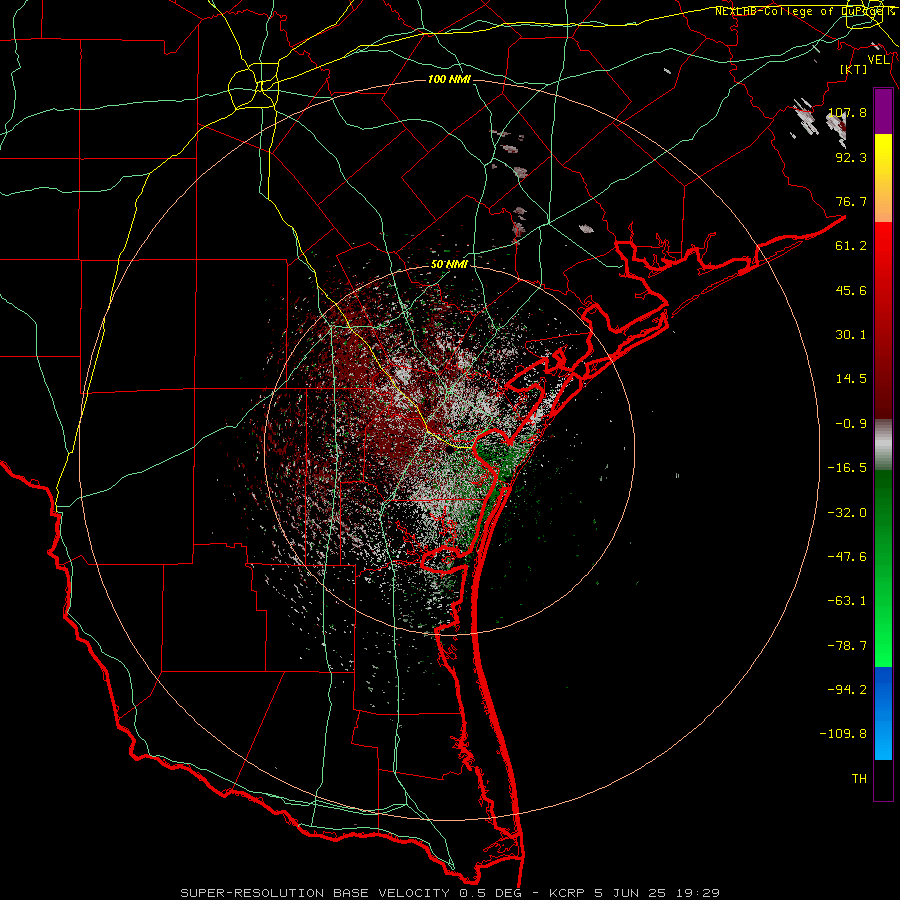Screen dimensions: 900x900
Task: Click the "VEL" legend title
Action: (878, 60)
